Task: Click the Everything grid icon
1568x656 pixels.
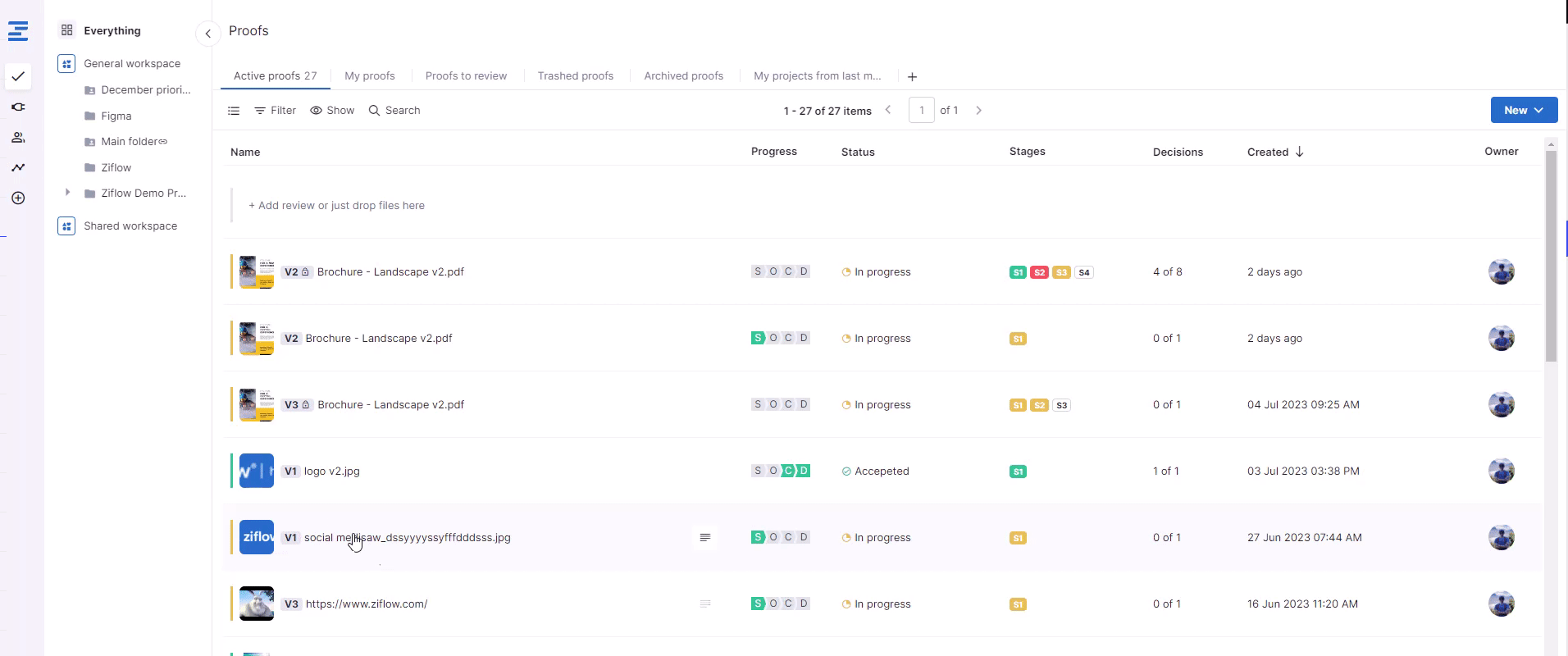Action: [x=67, y=30]
